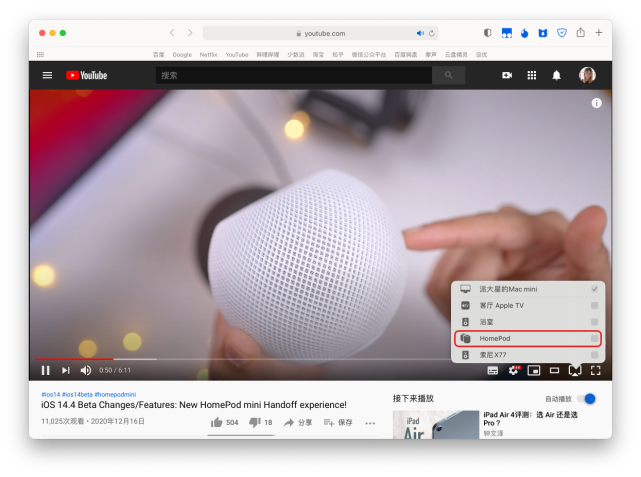This screenshot has width=641, height=477.
Task: Open more actions ellipsis under video
Action: coord(370,423)
